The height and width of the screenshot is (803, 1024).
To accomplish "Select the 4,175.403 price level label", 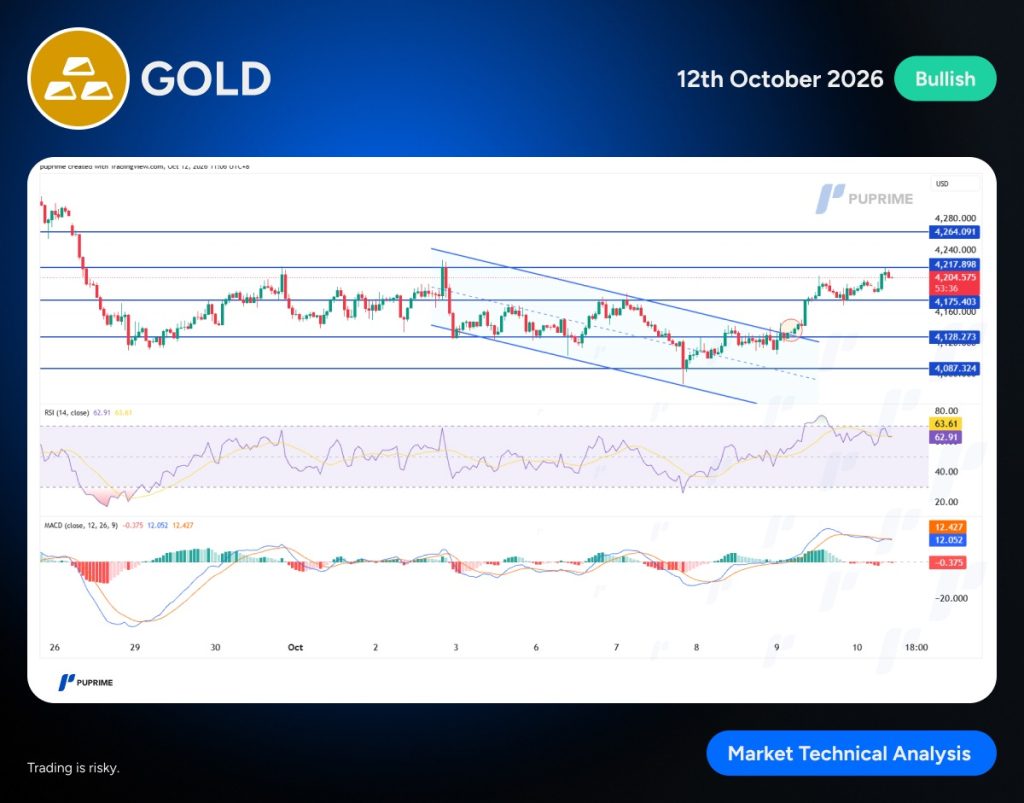I will point(954,302).
